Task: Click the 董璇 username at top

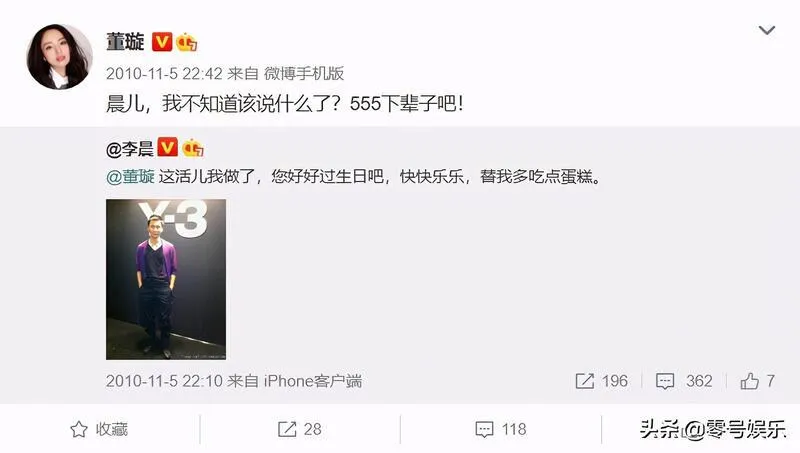Action: coord(126,42)
